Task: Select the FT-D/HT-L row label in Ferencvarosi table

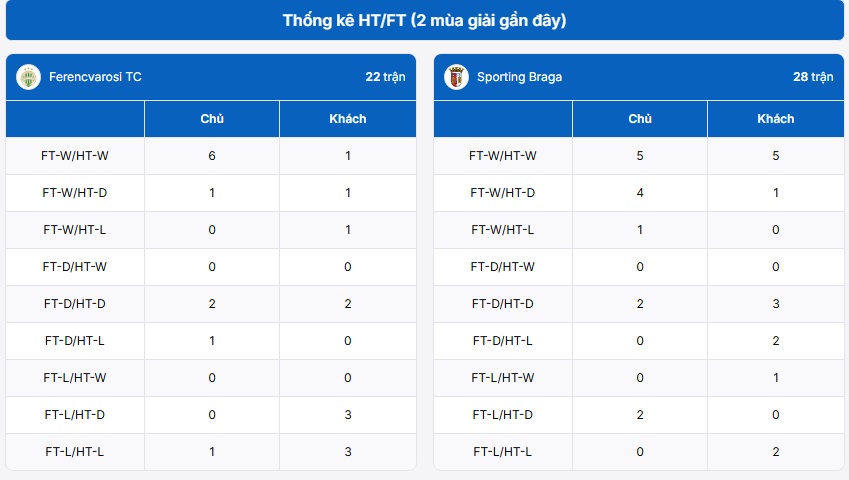Action: point(75,340)
